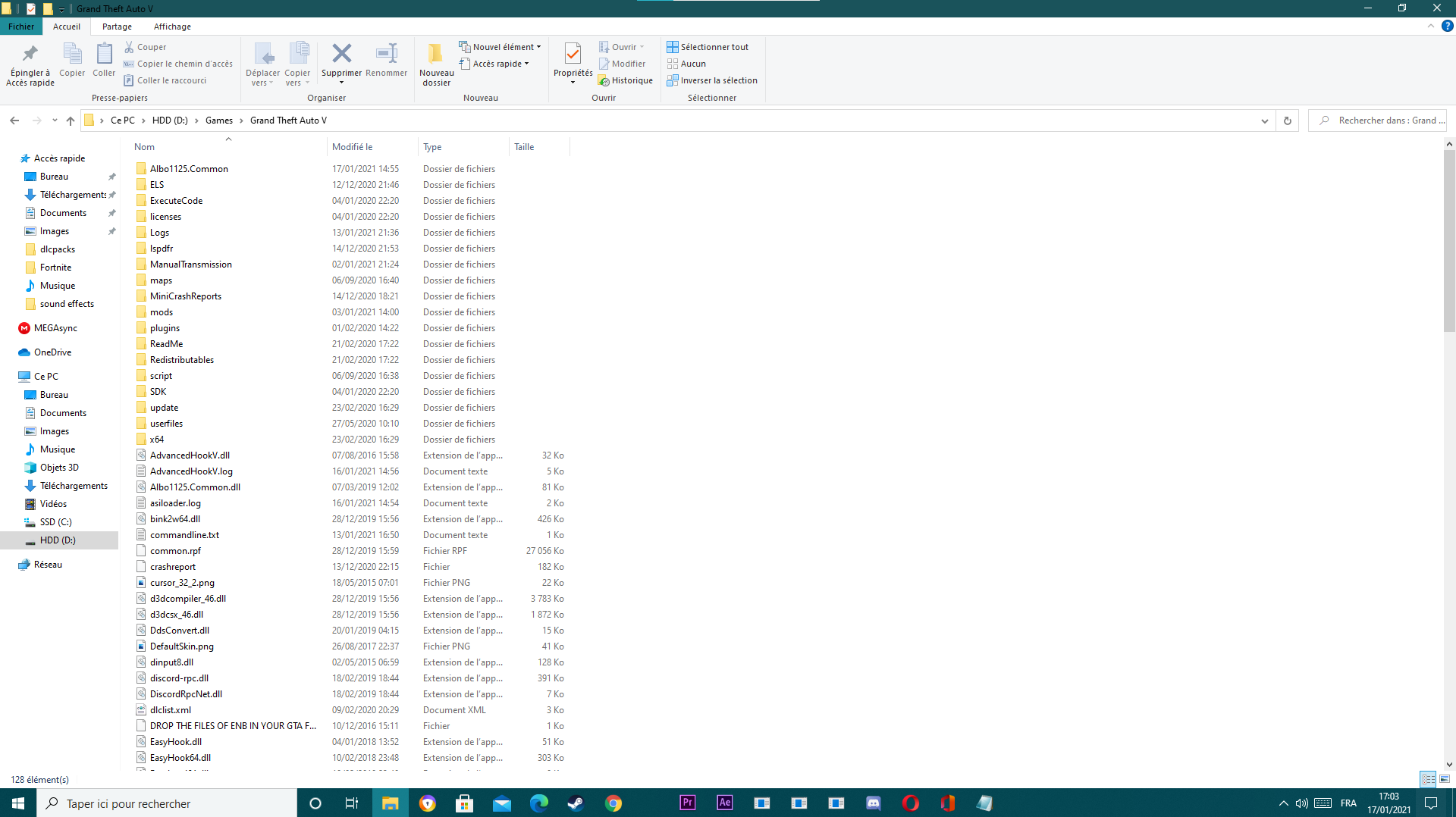The width and height of the screenshot is (1456, 817).
Task: Click inside the search field Rechercher dans Grand
Action: coord(1380,120)
